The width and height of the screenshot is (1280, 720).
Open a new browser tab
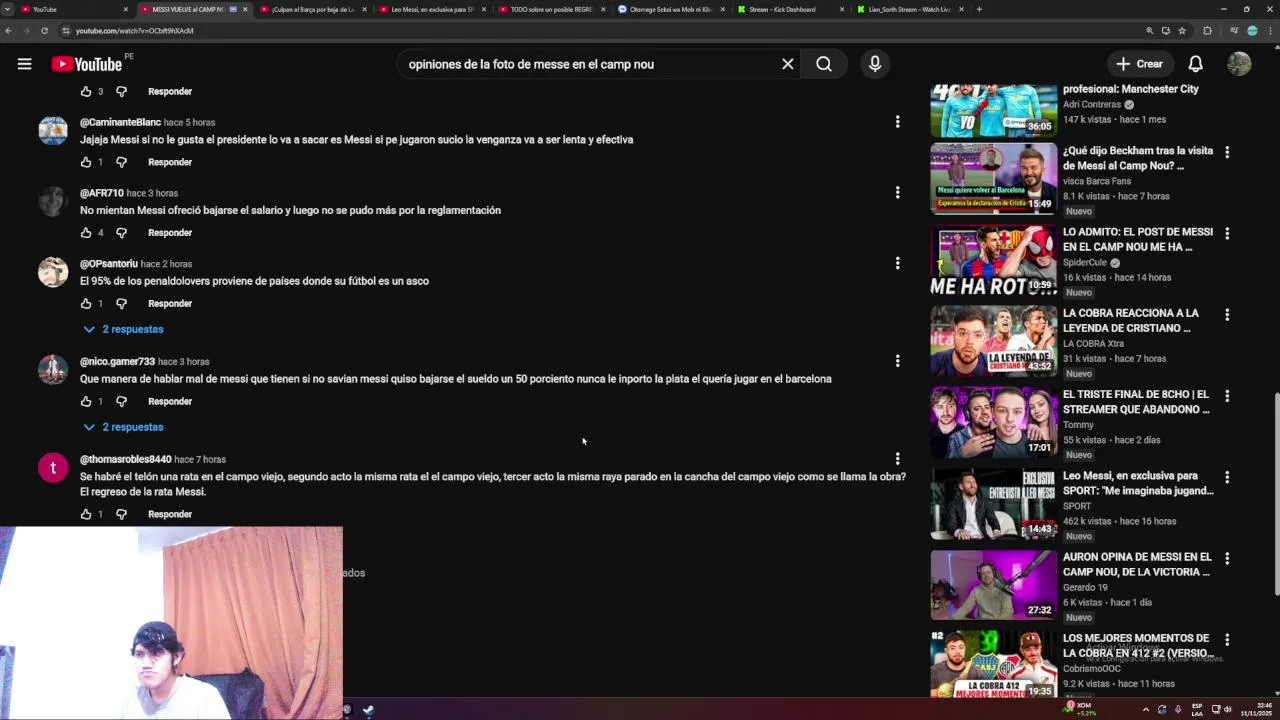(979, 9)
